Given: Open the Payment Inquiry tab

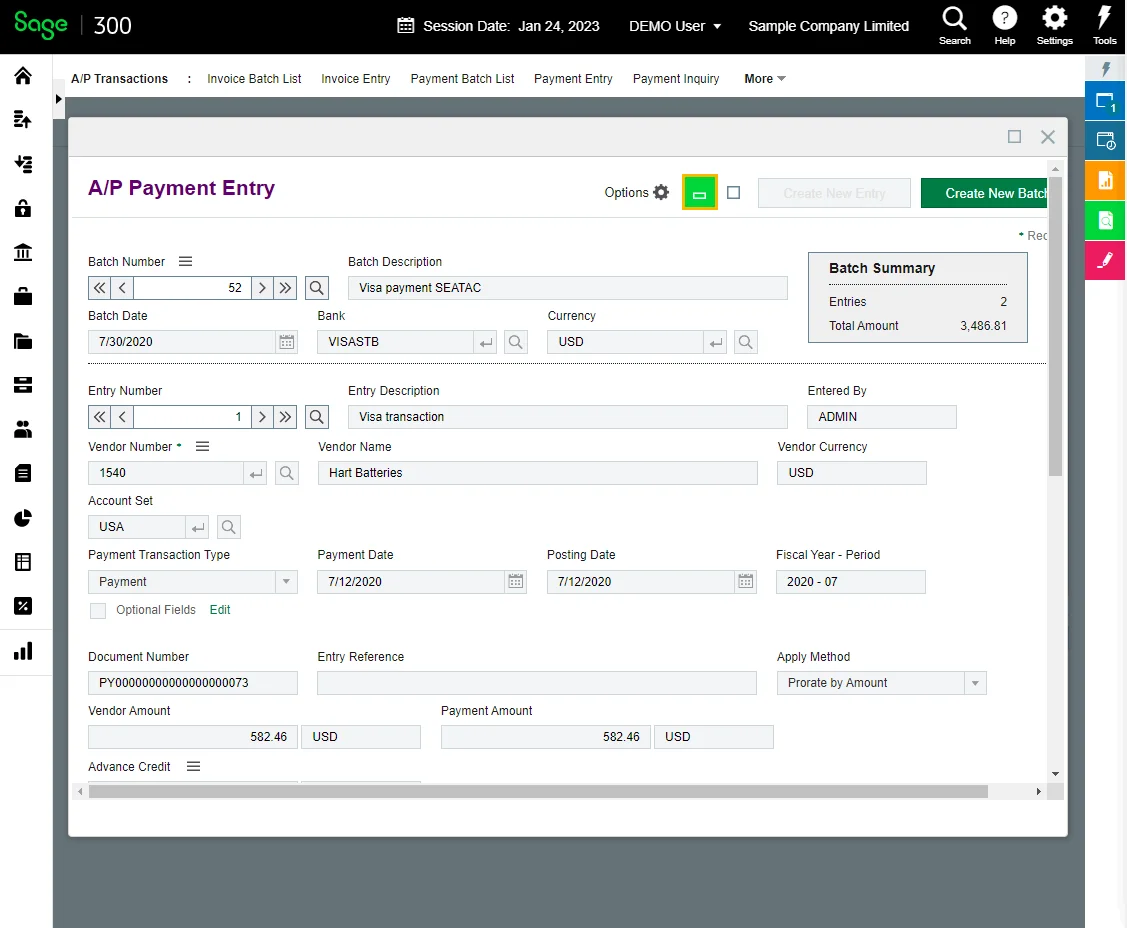Looking at the screenshot, I should pos(676,79).
